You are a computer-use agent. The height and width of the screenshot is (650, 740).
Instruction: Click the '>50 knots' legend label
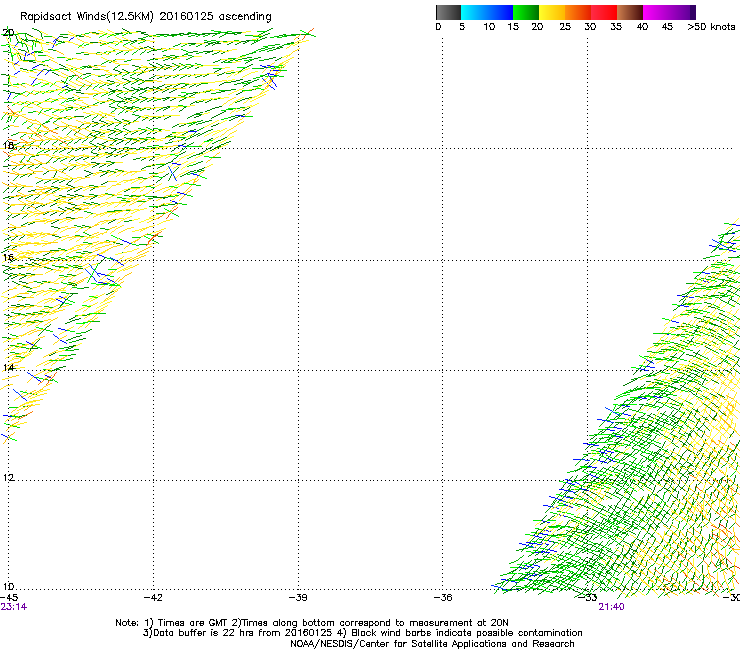point(711,27)
